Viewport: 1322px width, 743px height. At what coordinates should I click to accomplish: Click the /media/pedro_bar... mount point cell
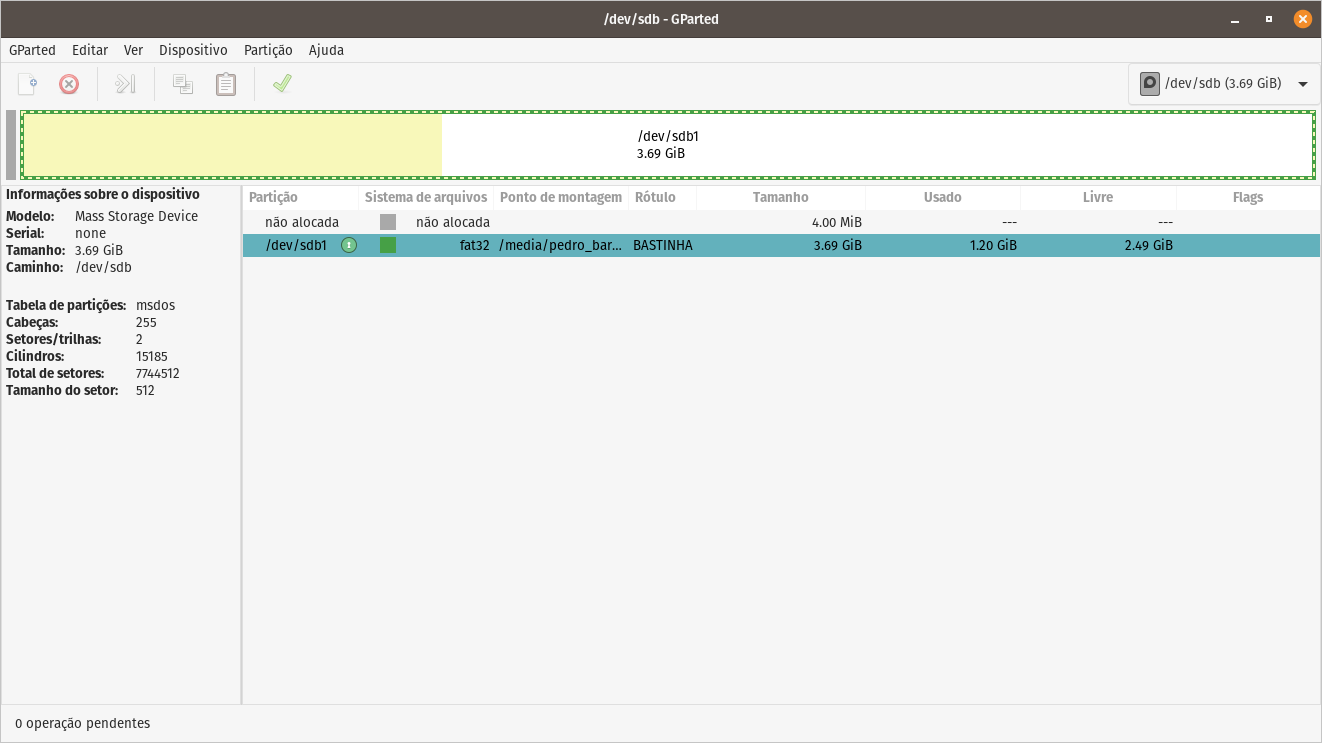(x=561, y=245)
